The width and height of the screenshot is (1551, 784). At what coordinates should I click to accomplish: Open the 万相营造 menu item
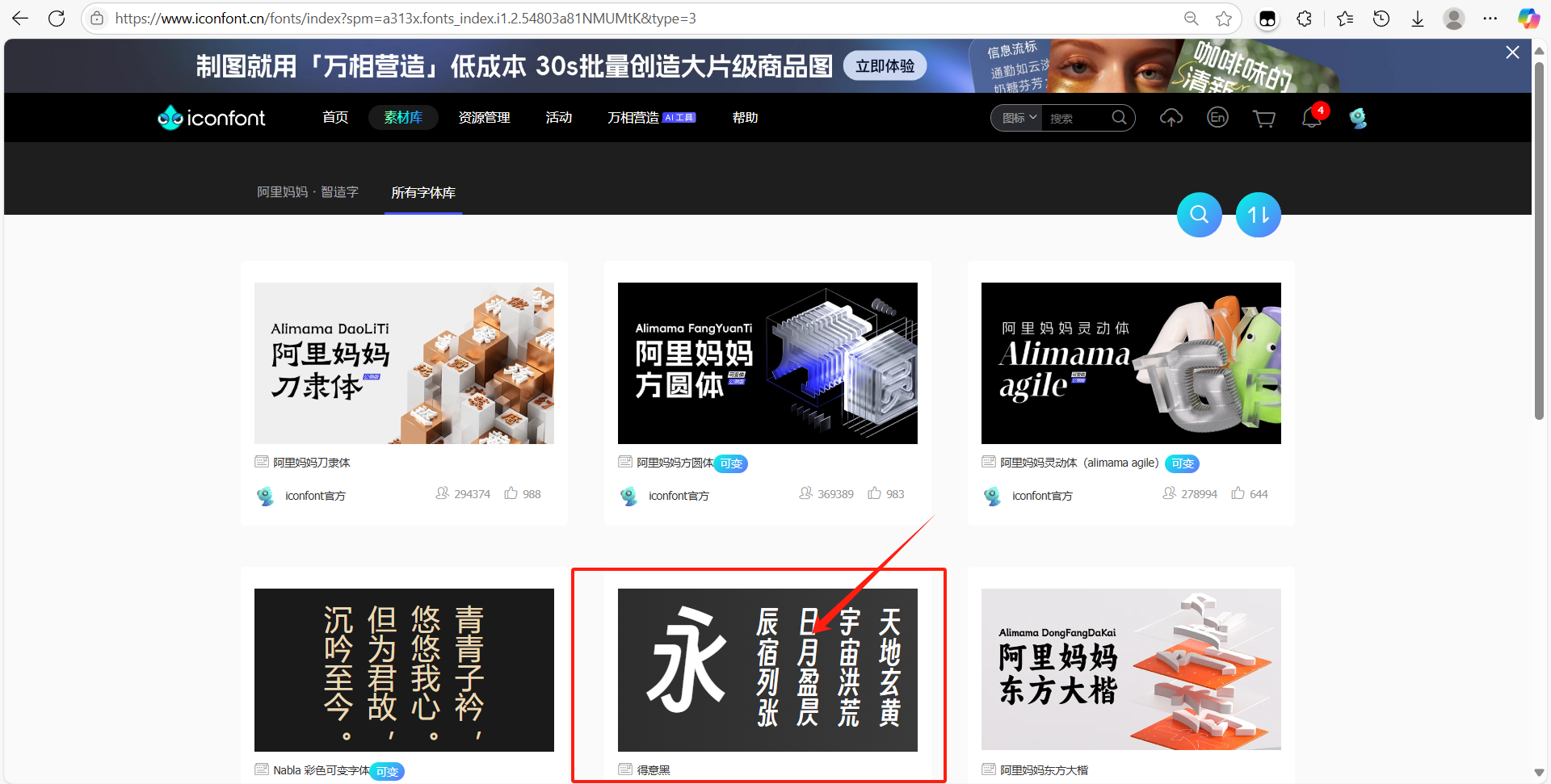pos(651,118)
